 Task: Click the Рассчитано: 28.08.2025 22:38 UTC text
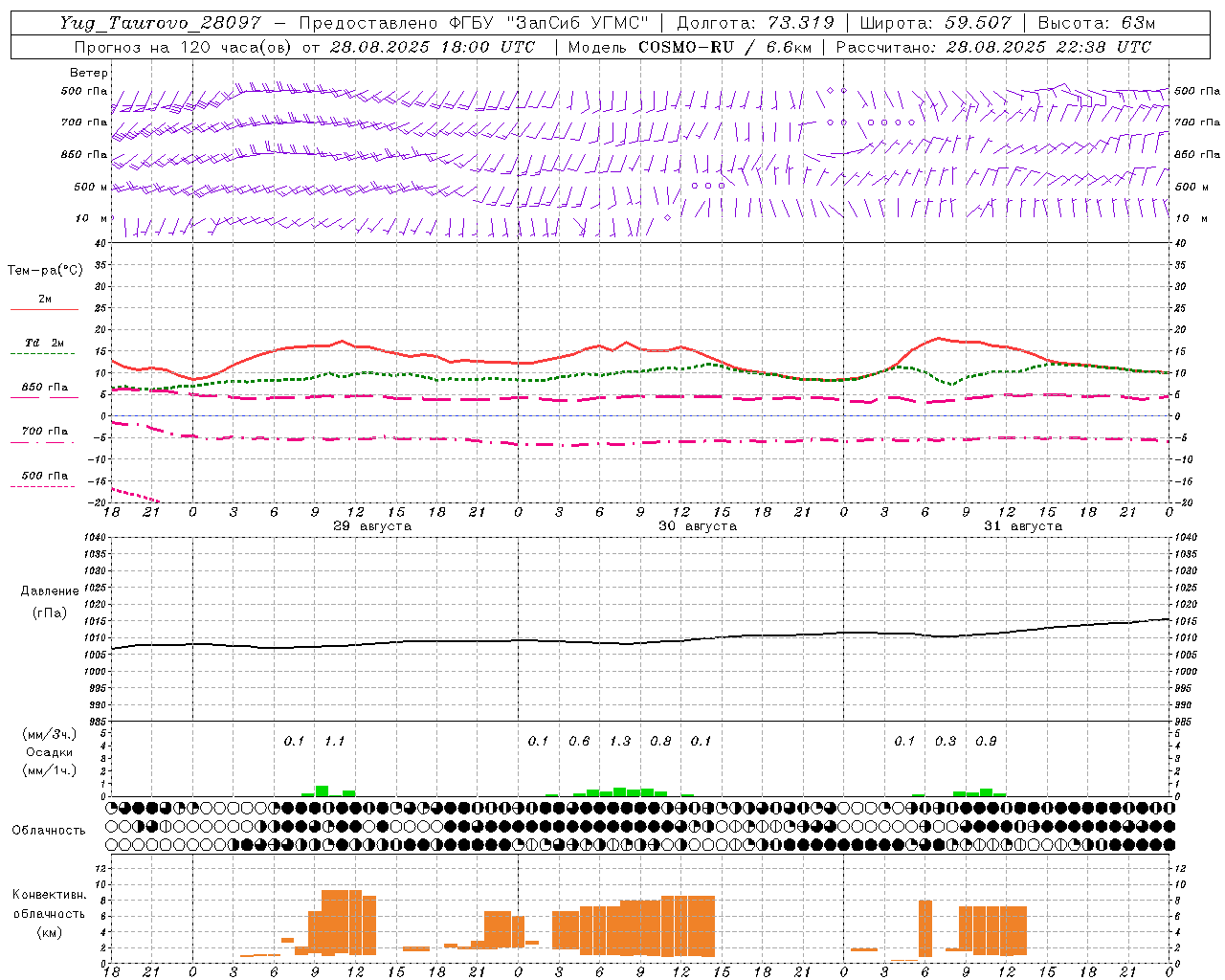tap(993, 47)
